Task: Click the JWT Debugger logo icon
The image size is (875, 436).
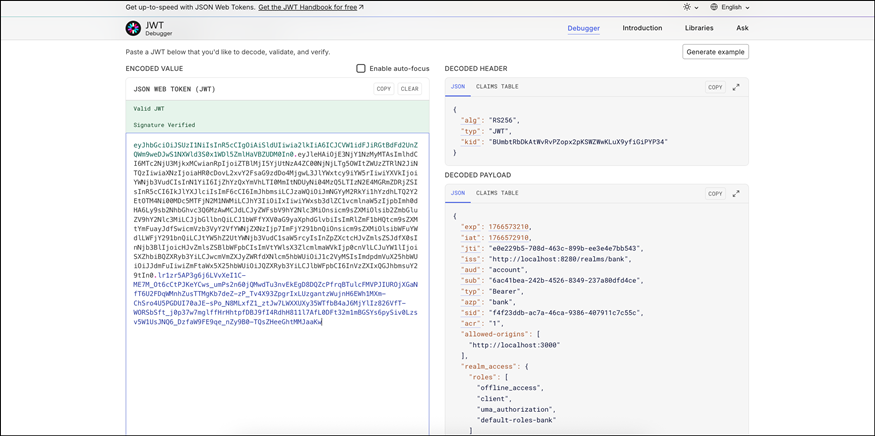Action: tap(133, 29)
